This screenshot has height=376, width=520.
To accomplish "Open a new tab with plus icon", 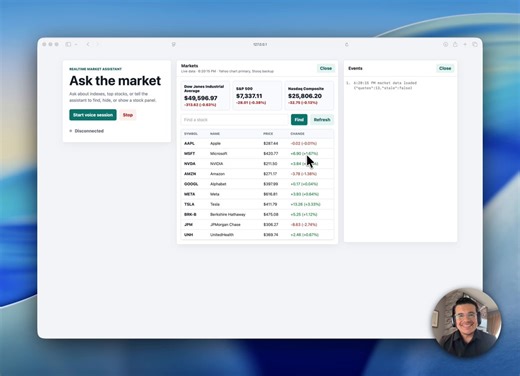I will (x=465, y=44).
